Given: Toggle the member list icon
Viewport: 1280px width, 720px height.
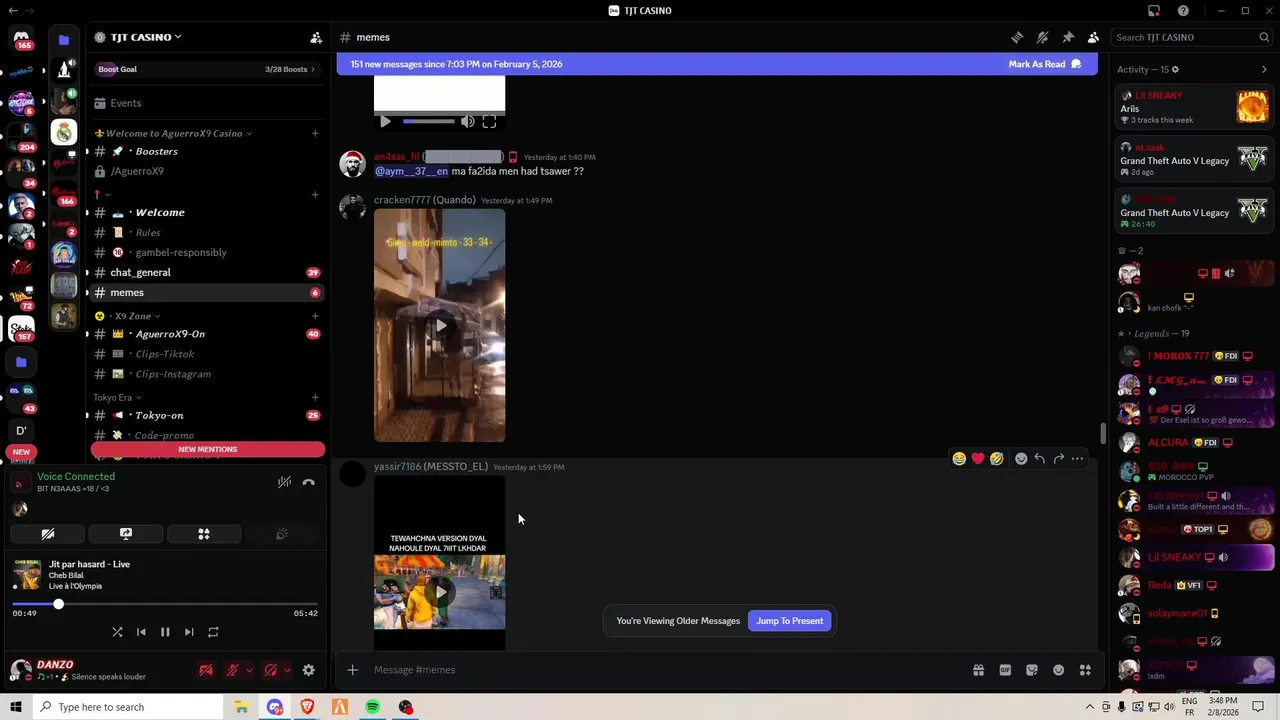Looking at the screenshot, I should (1093, 37).
